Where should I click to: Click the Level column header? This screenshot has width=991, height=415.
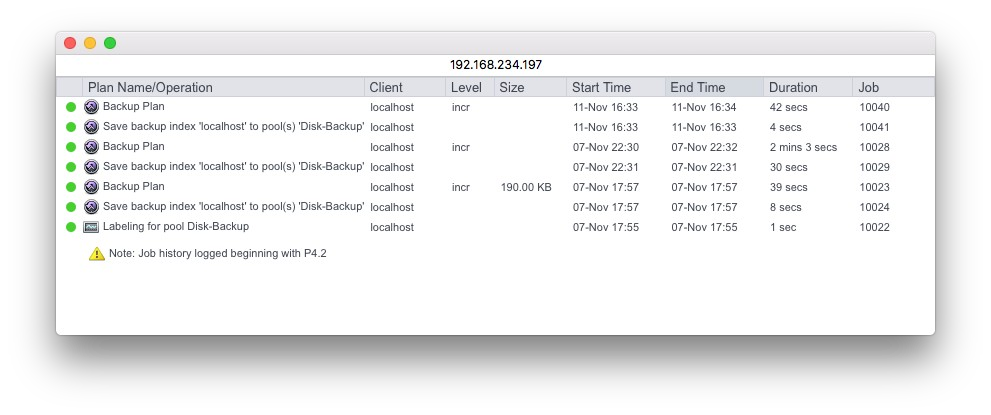pyautogui.click(x=466, y=88)
